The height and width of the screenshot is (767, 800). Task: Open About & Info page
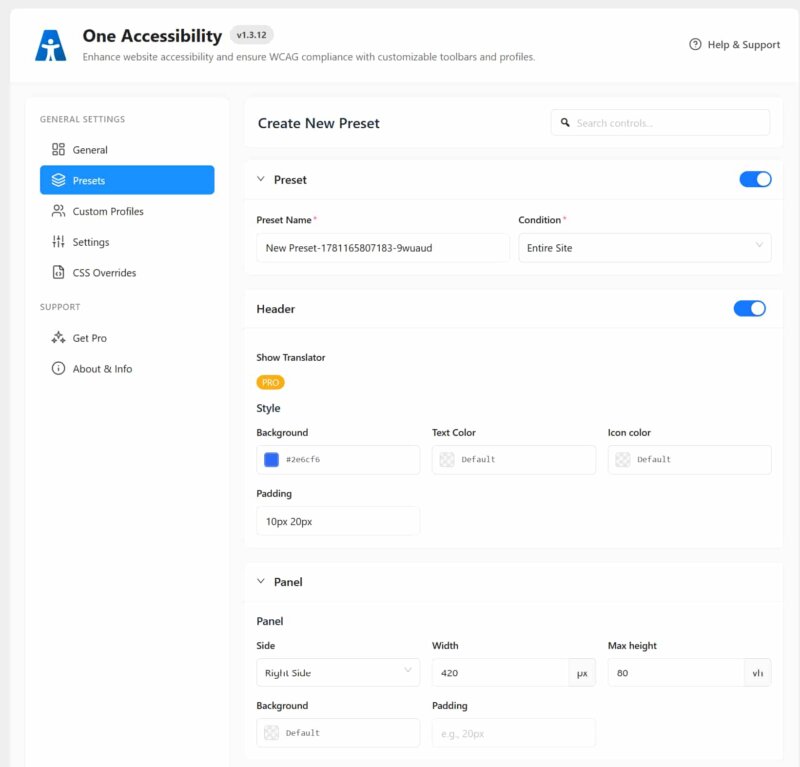127,368
